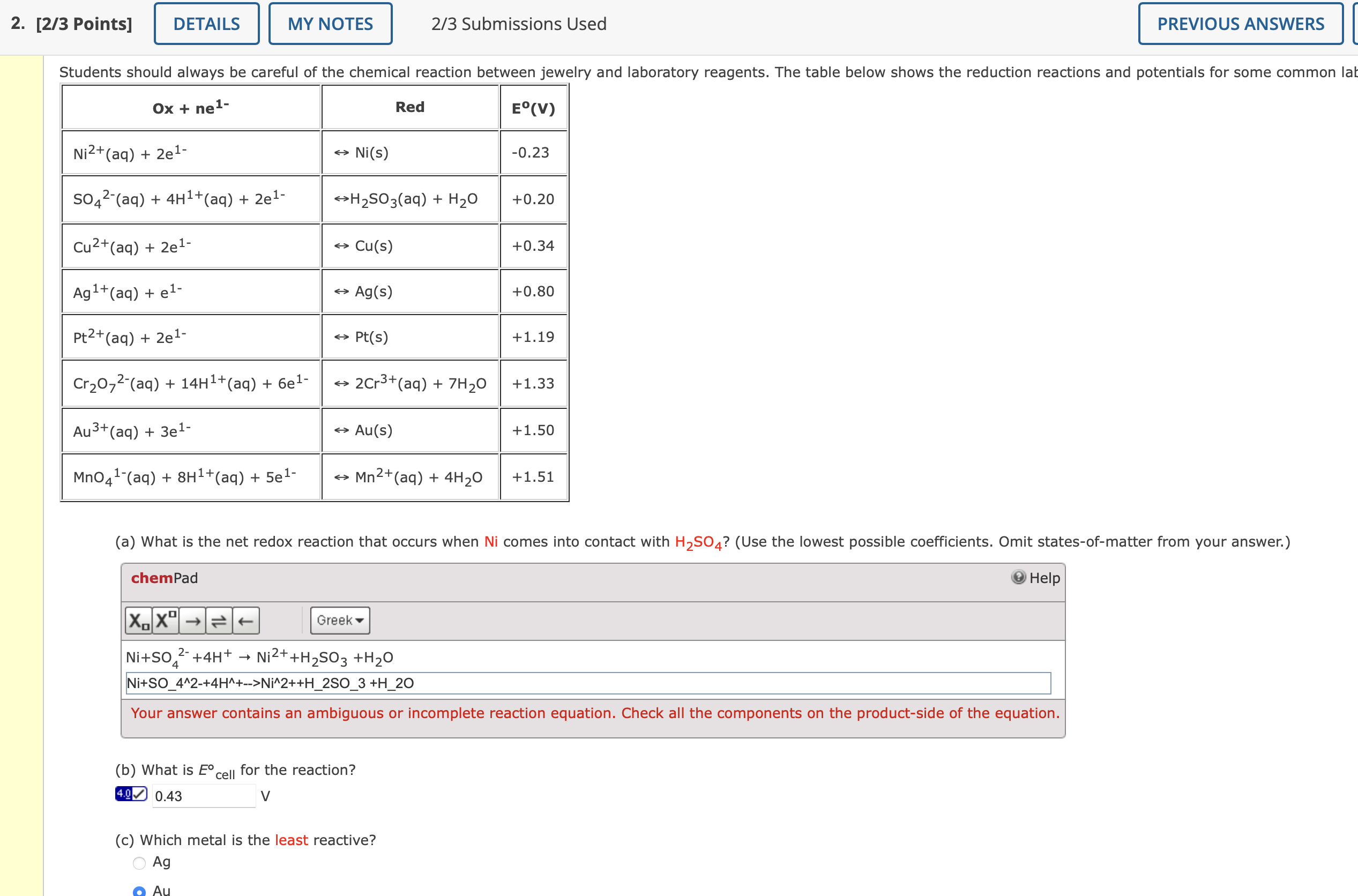1358x896 pixels.
Task: Insert a reaction arrow in chemPad
Action: (x=193, y=620)
